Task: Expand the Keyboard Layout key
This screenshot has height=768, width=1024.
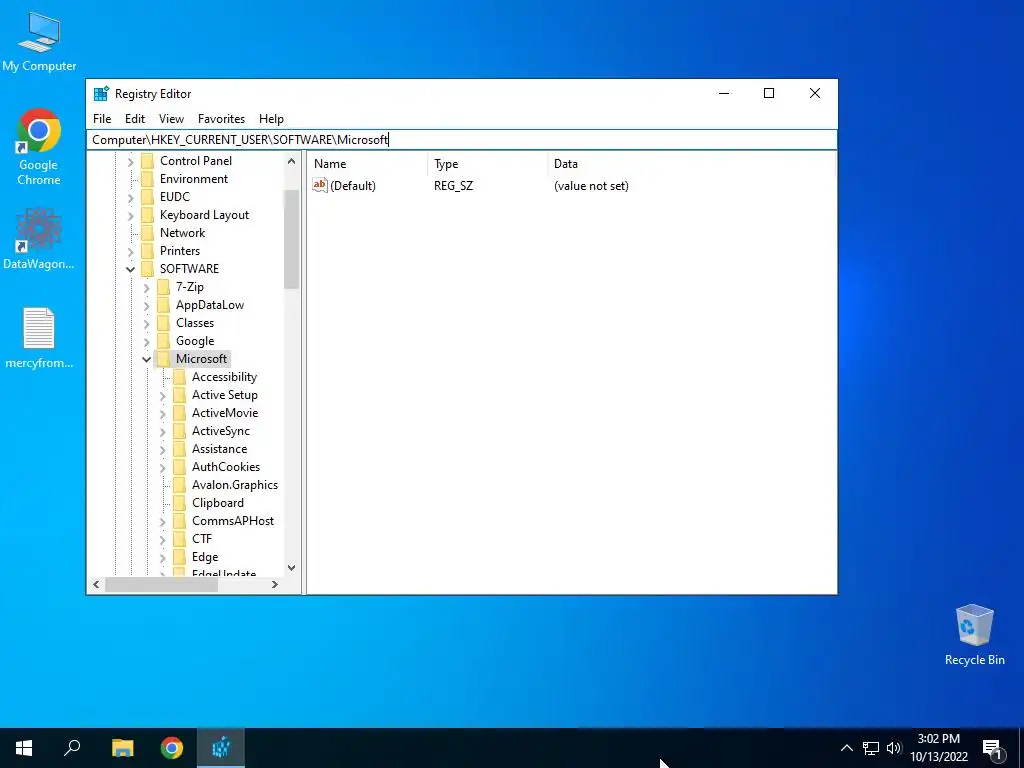Action: (x=130, y=216)
